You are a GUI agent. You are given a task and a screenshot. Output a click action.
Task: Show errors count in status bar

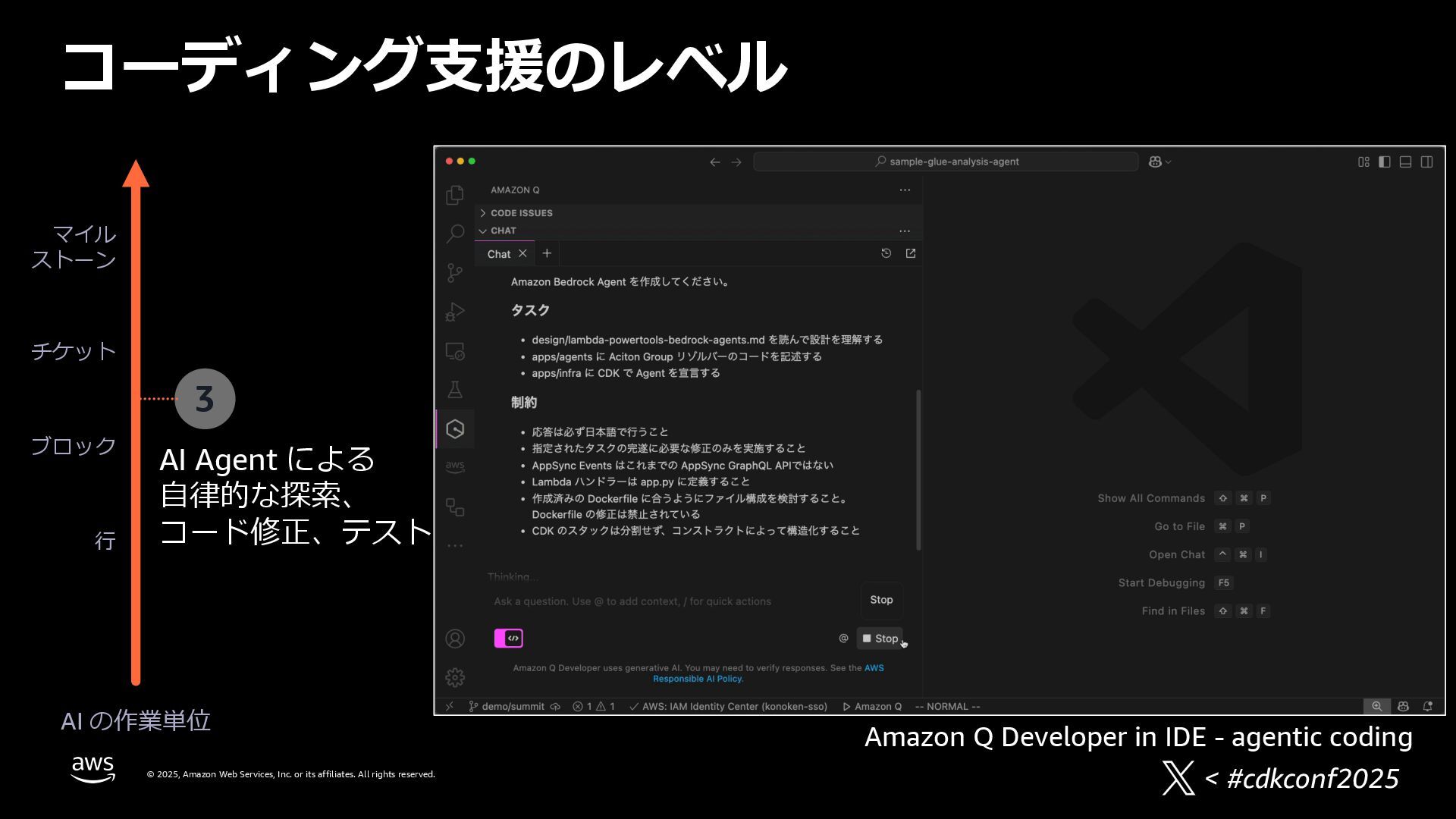tap(582, 706)
